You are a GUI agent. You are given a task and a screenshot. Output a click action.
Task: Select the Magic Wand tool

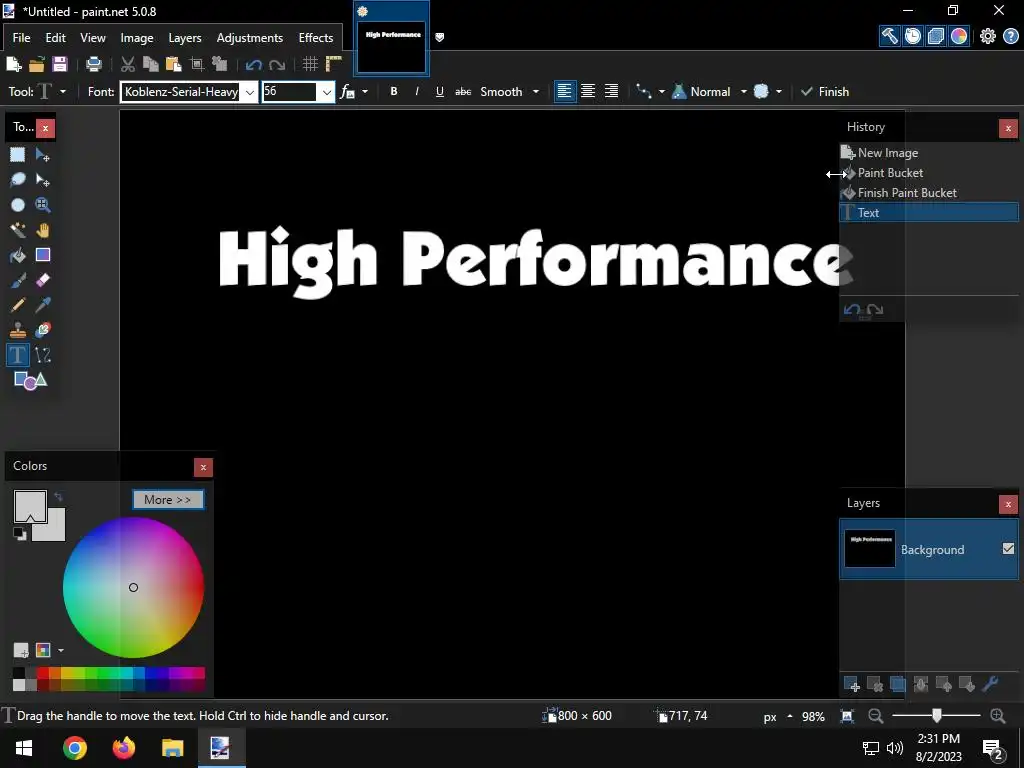pyautogui.click(x=18, y=230)
